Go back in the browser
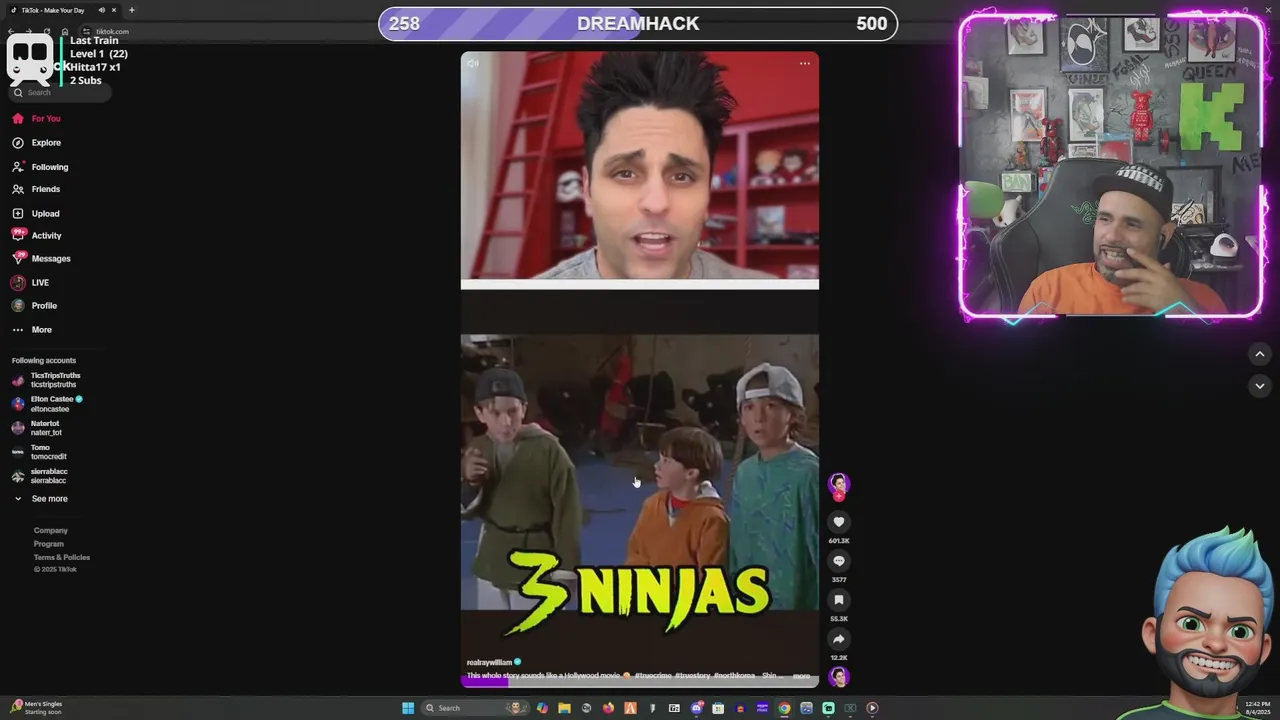This screenshot has width=1280, height=720. [x=11, y=32]
